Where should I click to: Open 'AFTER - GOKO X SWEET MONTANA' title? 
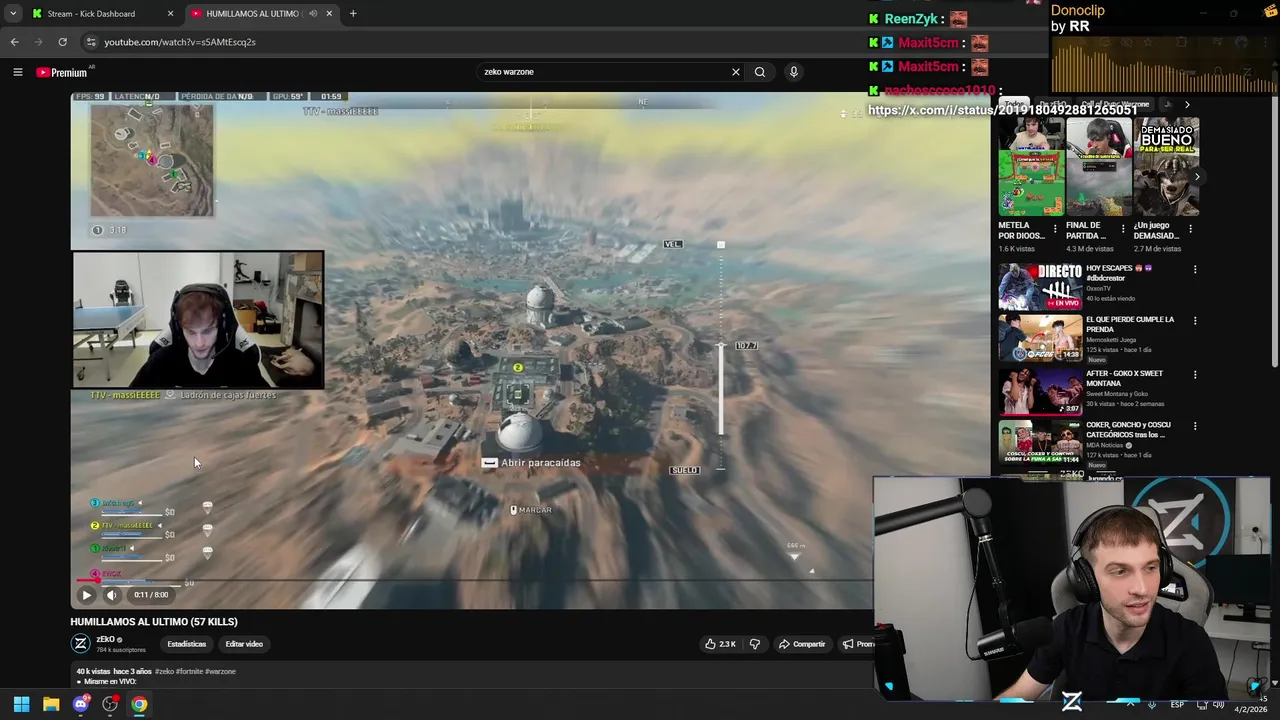[x=1124, y=378]
